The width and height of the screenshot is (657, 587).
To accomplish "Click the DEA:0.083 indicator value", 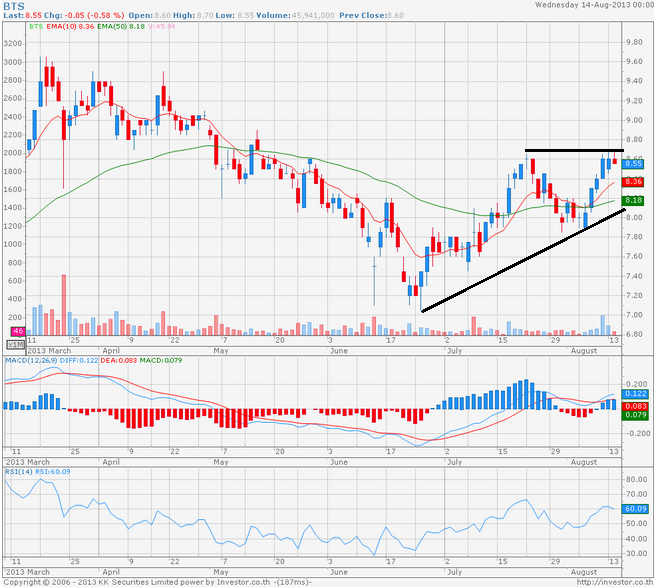I will click(x=119, y=360).
